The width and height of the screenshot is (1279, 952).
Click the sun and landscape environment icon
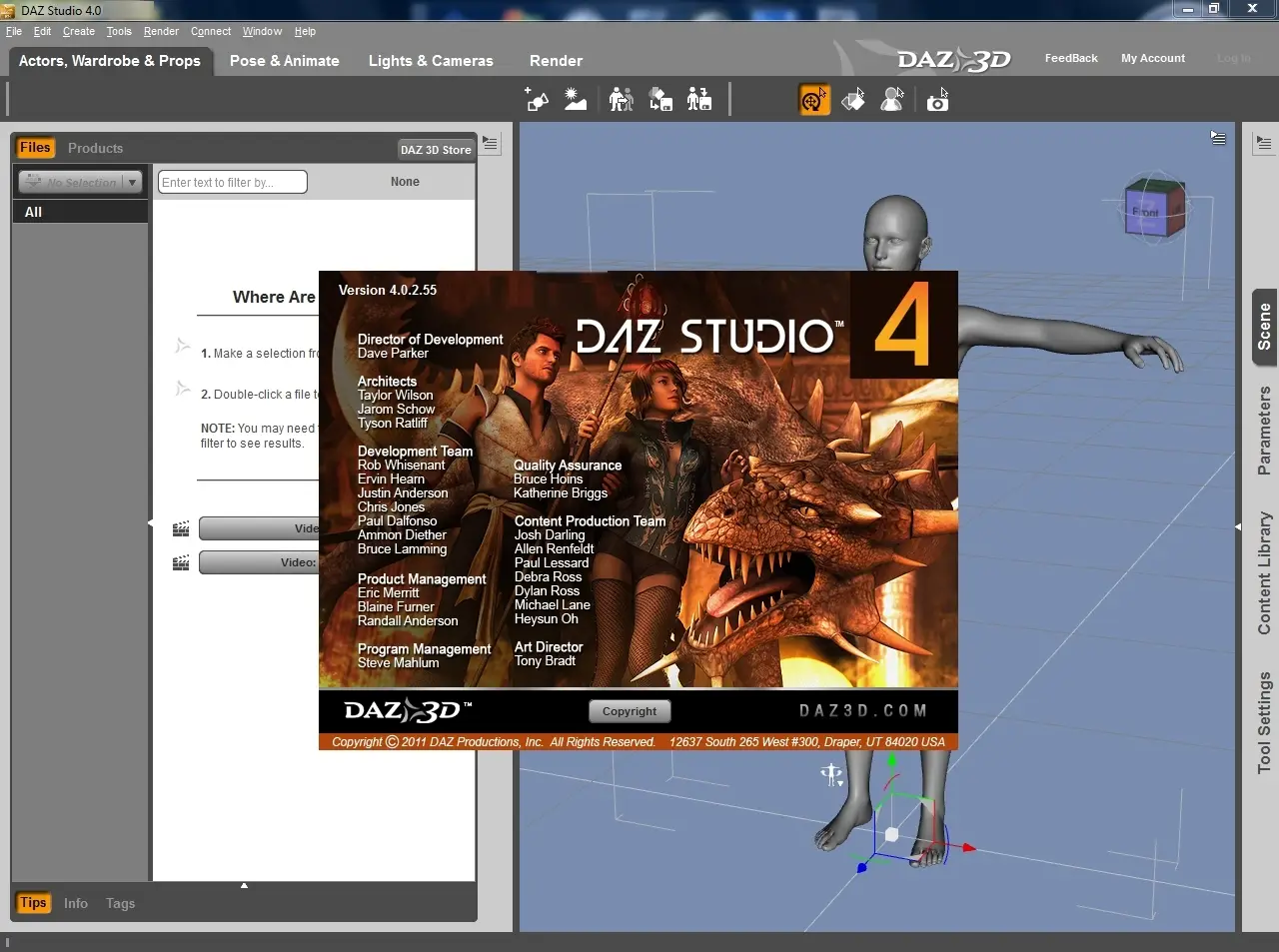pos(576,99)
